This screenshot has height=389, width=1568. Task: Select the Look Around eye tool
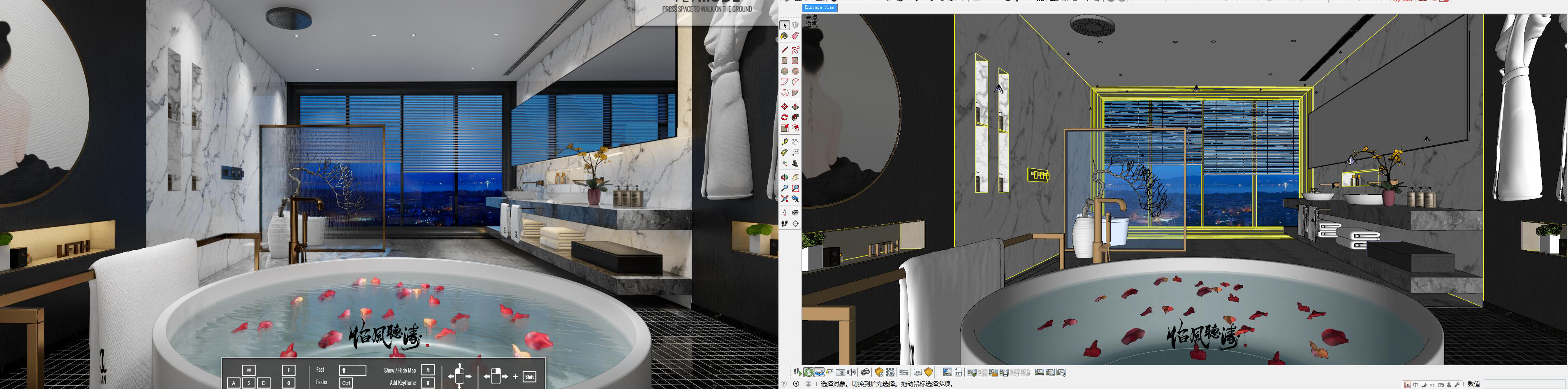796,212
